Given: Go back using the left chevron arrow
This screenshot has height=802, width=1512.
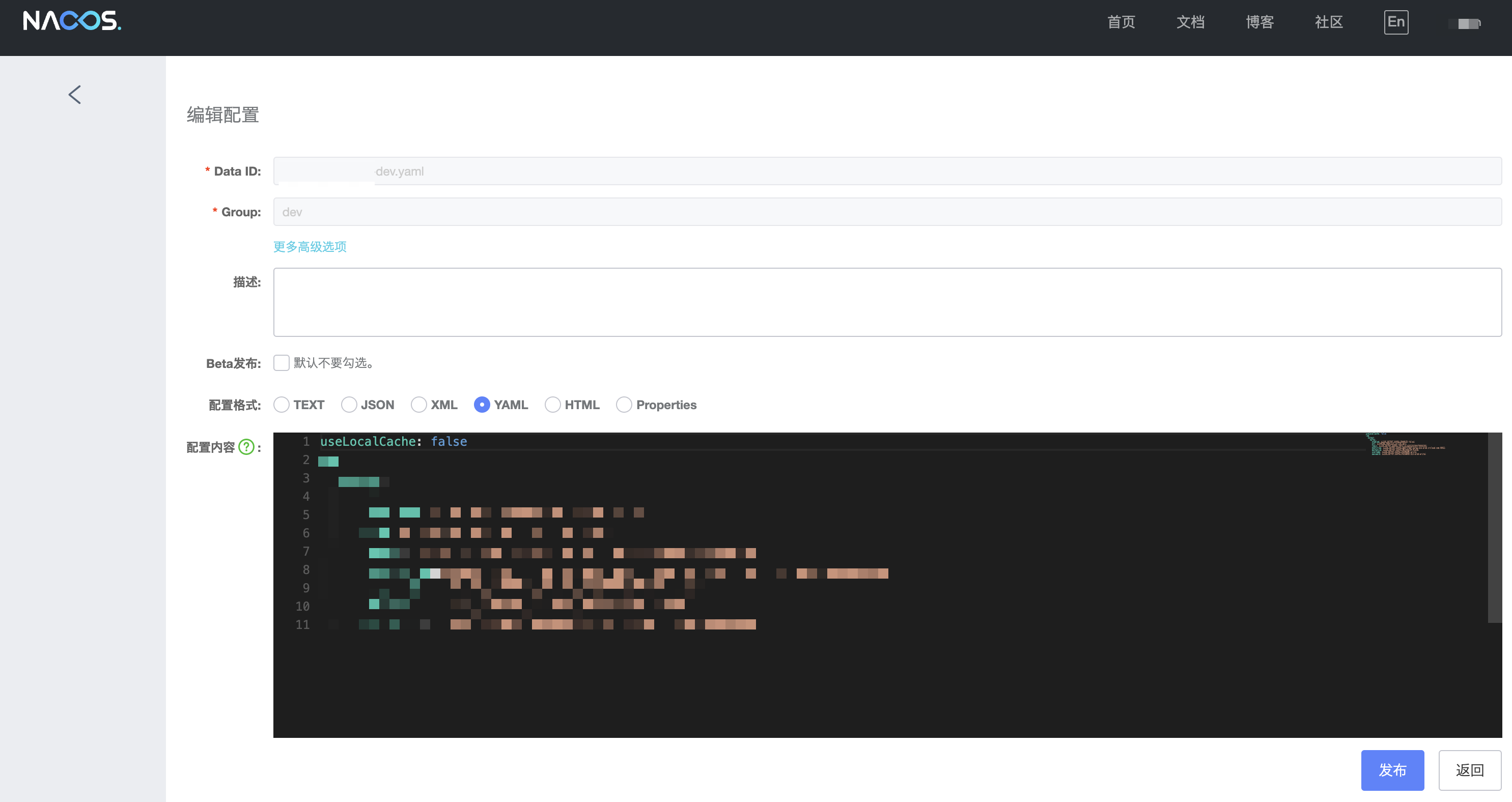Looking at the screenshot, I should coord(74,95).
